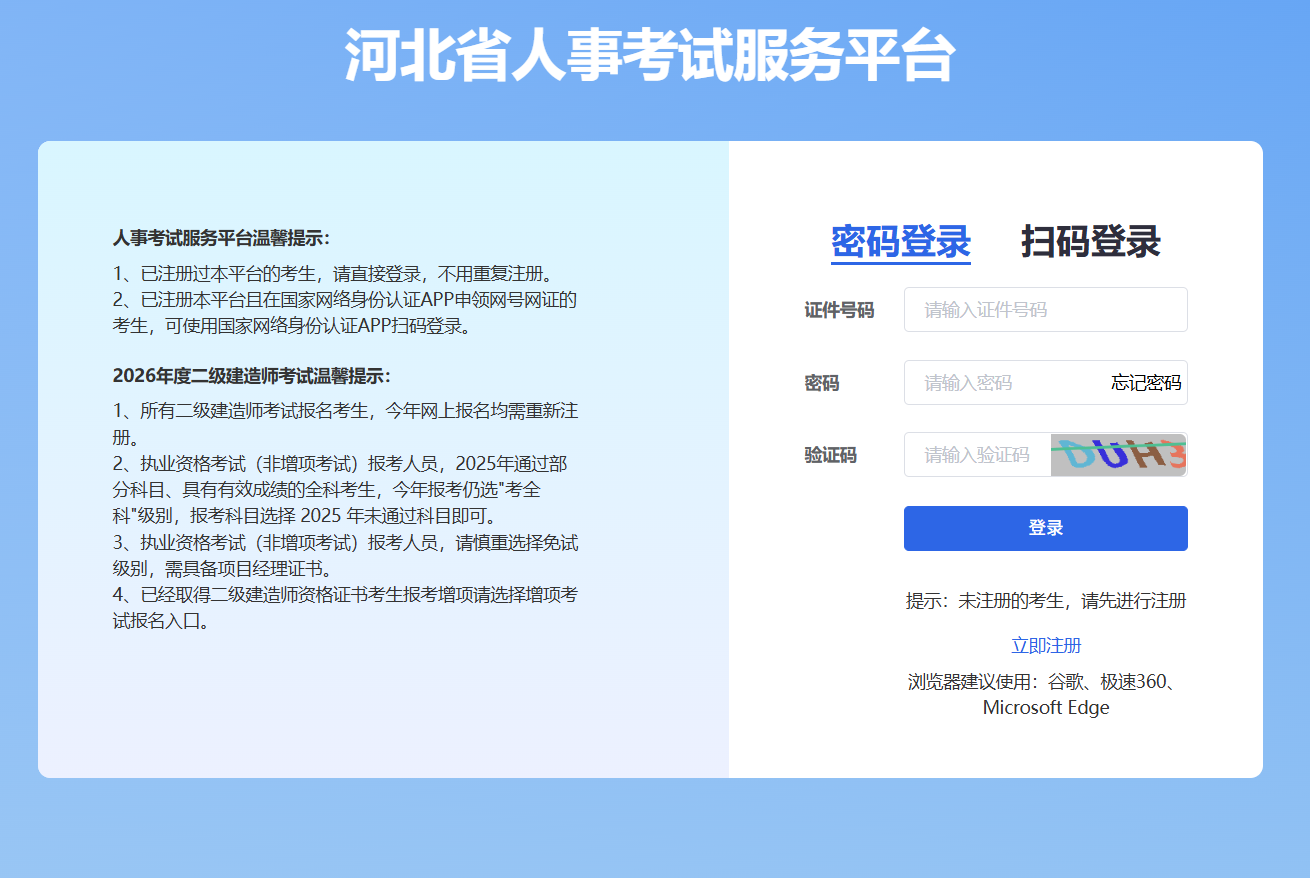1310x878 pixels.
Task: Click the tip about 国家网络身份认证APP扫码登录
Action: pos(344,312)
